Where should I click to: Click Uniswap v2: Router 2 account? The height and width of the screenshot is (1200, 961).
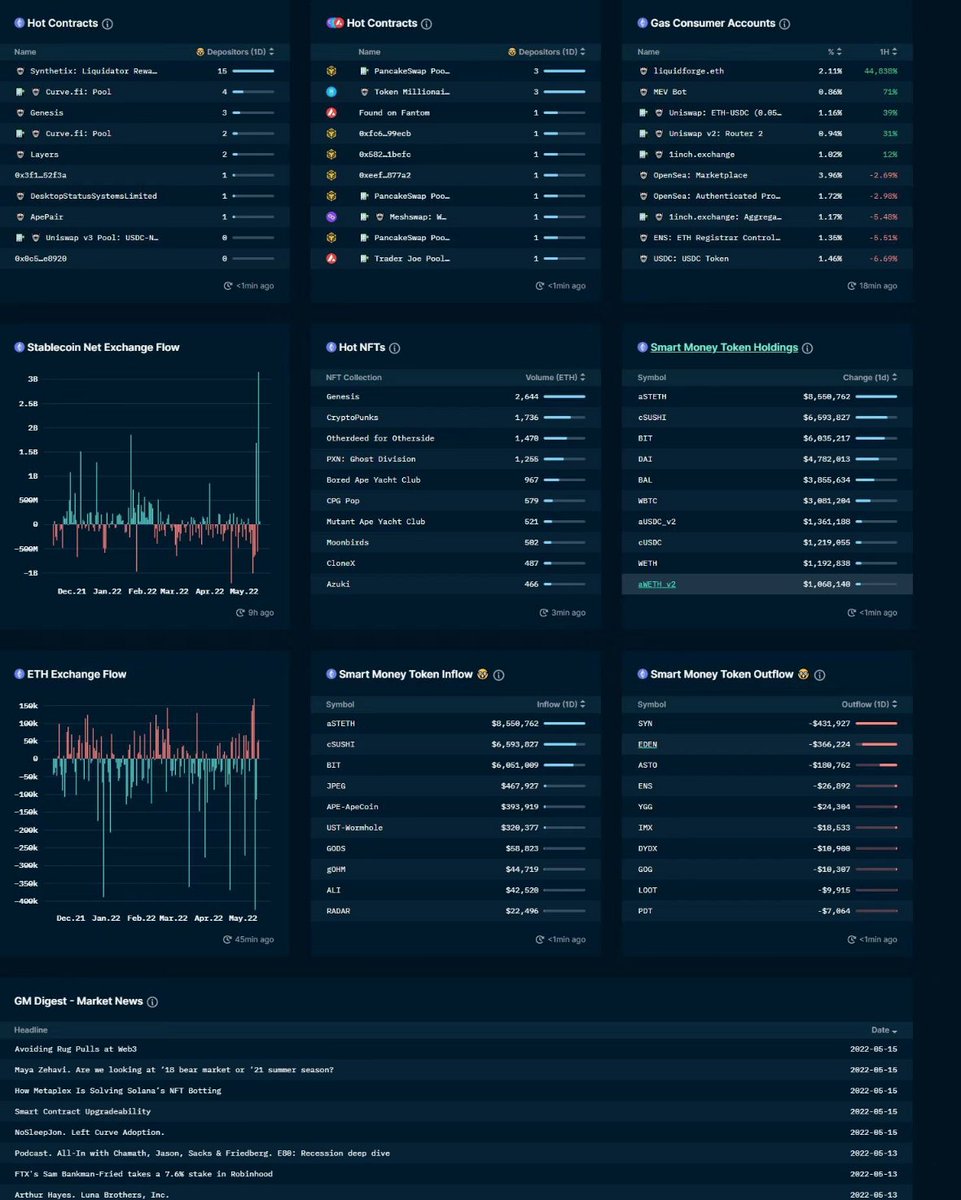pos(714,134)
